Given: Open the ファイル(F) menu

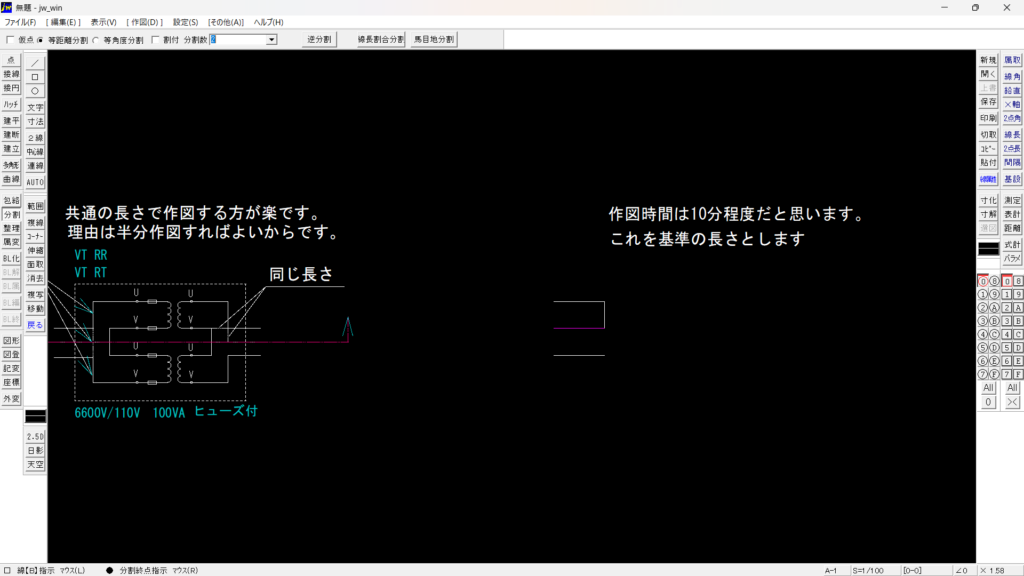Looking at the screenshot, I should tap(20, 22).
